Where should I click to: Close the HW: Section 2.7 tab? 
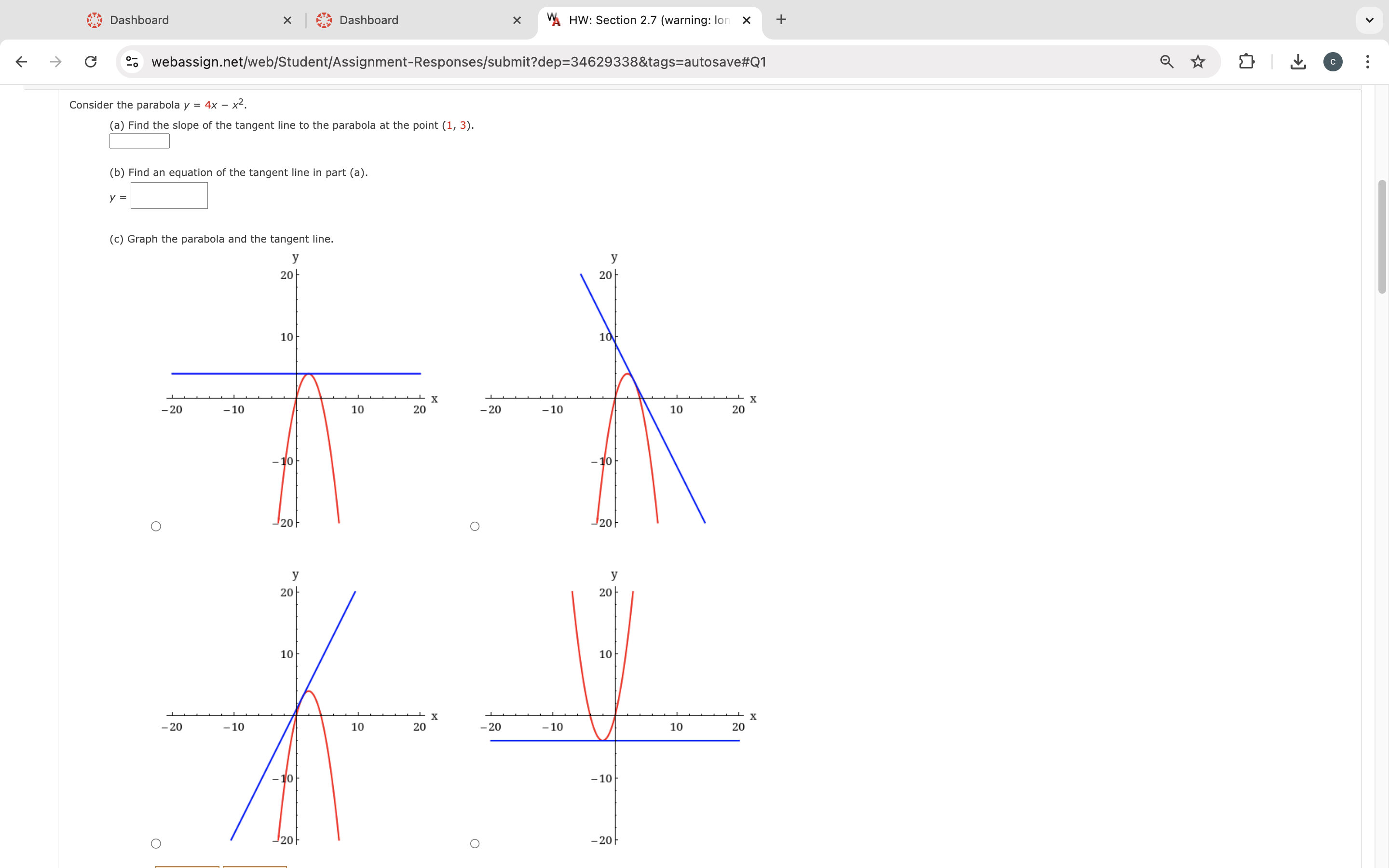(747, 20)
